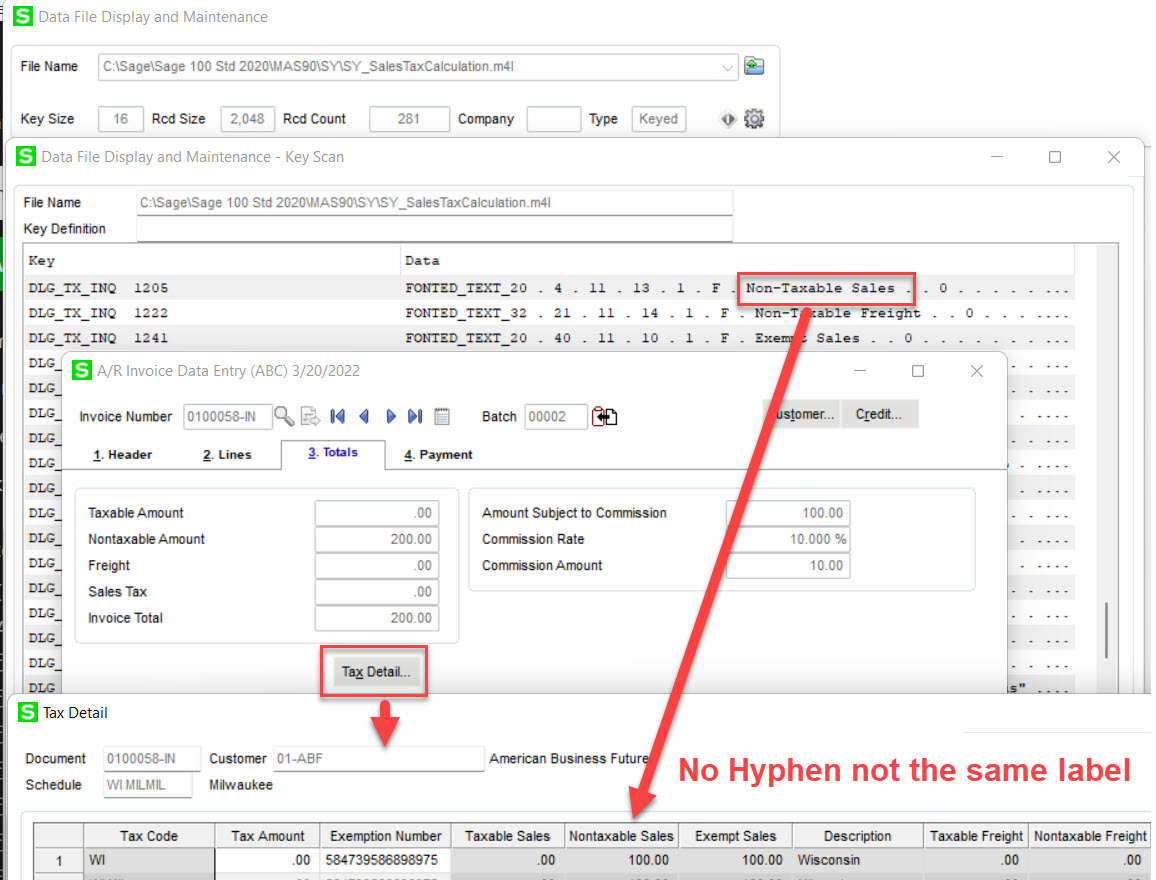1156x880 pixels.
Task: Click the Nontaxable Amount field showing 200.00
Action: pos(377,539)
